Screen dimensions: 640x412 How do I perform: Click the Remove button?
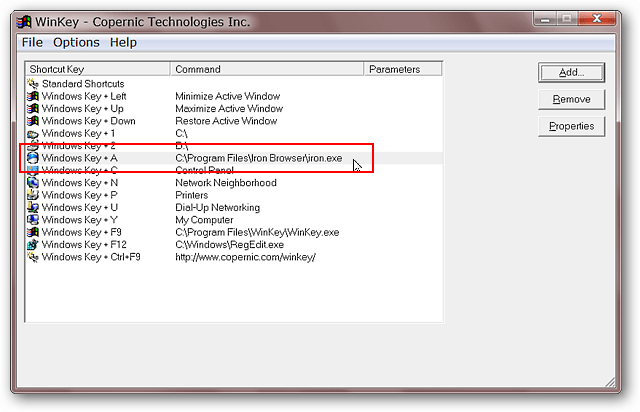[x=571, y=99]
